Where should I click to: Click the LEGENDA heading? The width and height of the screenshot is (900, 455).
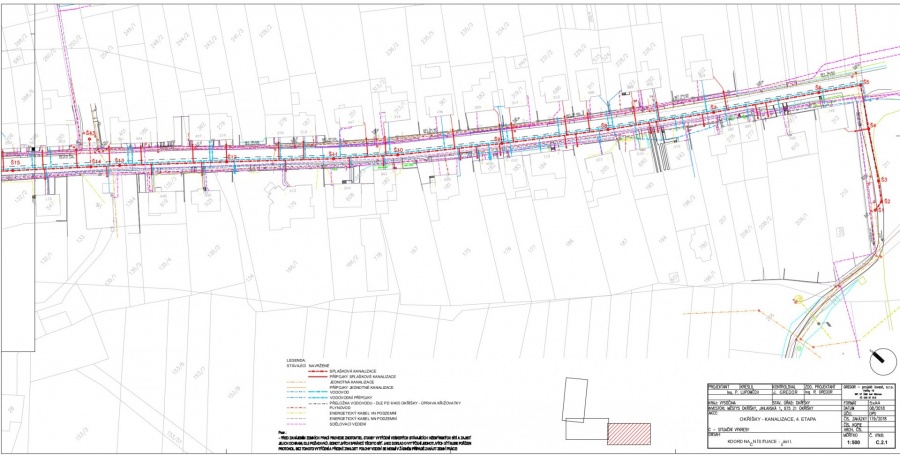tap(295, 358)
